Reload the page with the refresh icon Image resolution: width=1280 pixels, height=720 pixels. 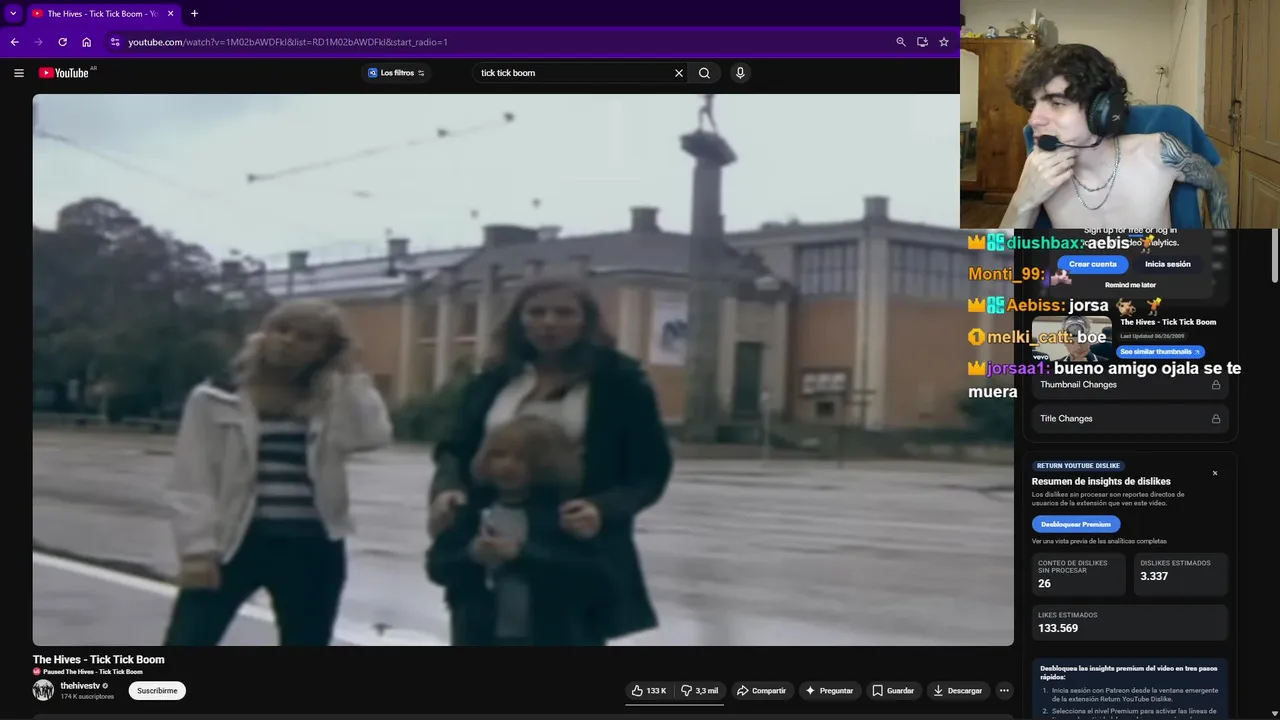coord(62,42)
